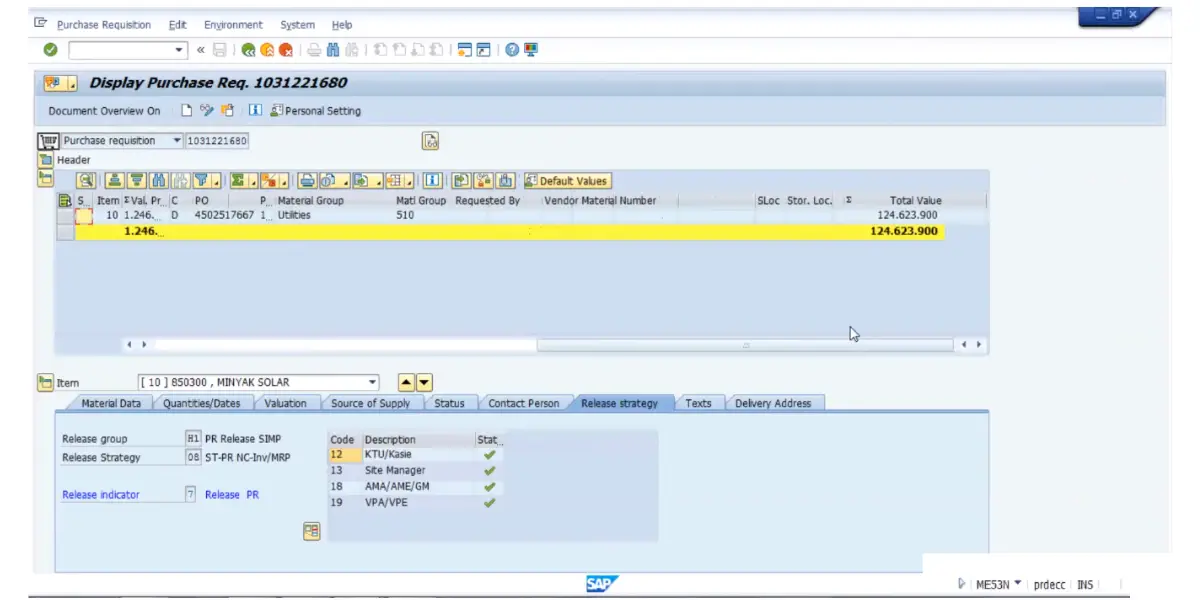Click the green Enter checkmark icon
The image size is (1200, 600).
pyautogui.click(x=50, y=50)
